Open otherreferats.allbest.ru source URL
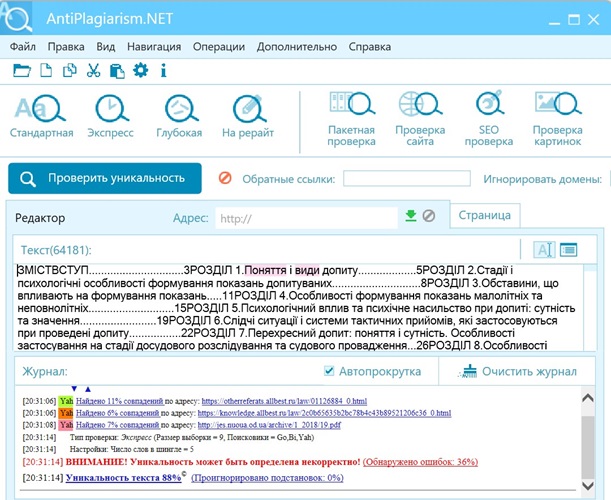 coord(284,401)
